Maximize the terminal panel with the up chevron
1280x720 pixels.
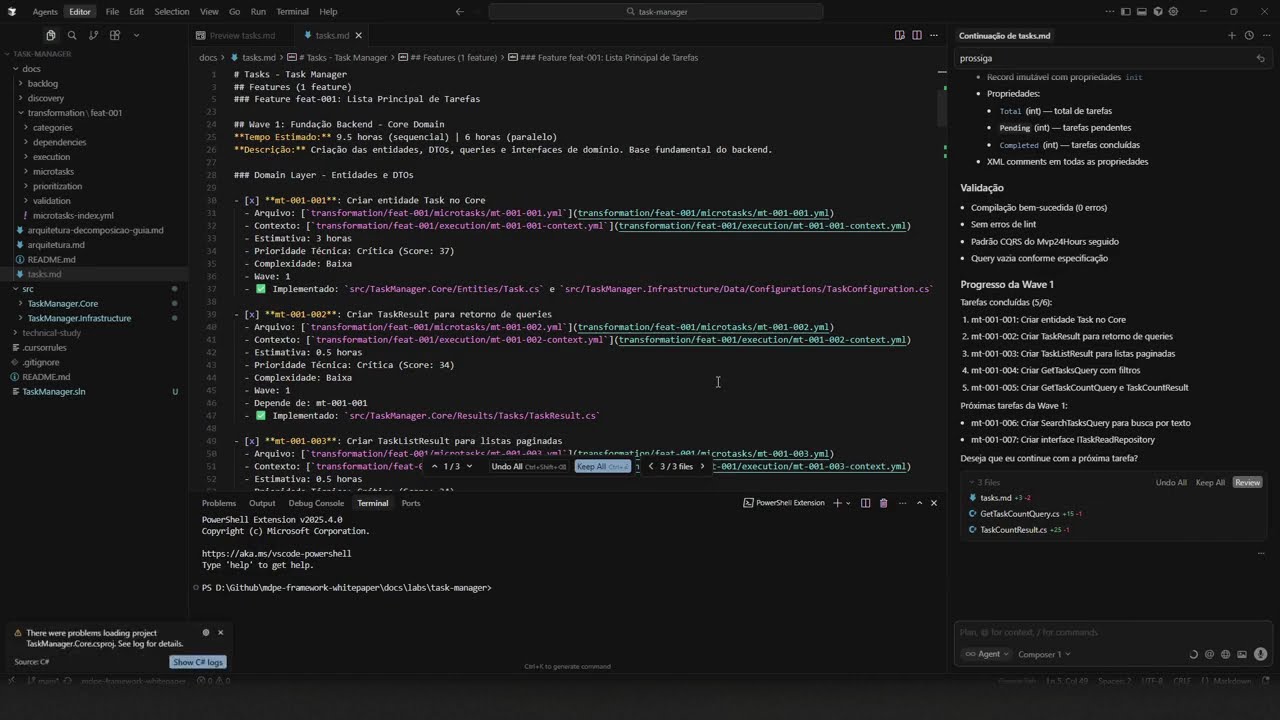coord(919,503)
